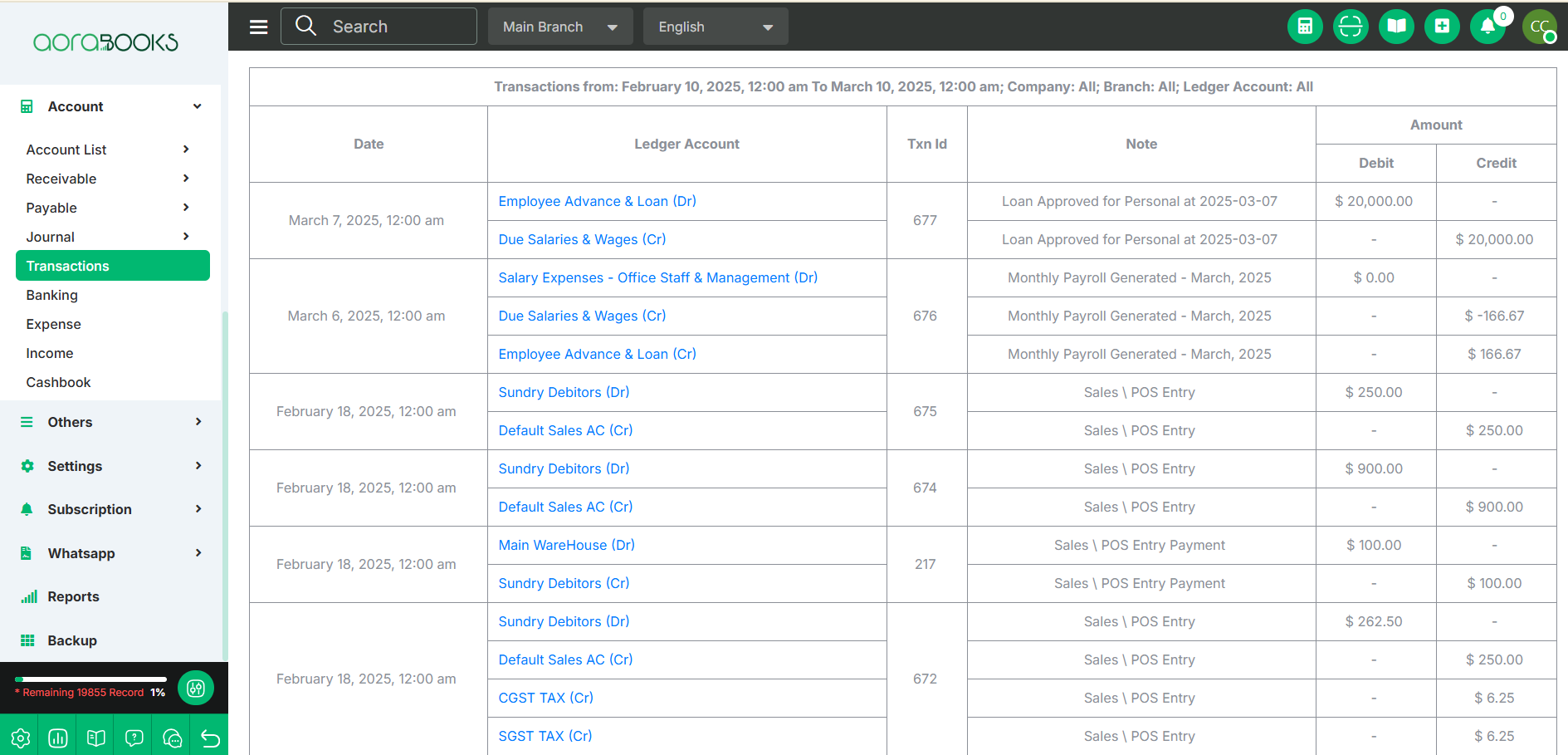Click the magnifier search icon
The height and width of the screenshot is (755, 1568).
pyautogui.click(x=306, y=26)
